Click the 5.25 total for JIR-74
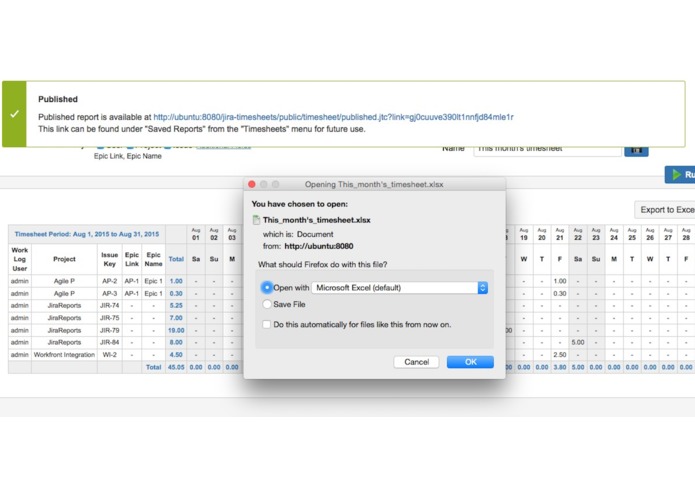The width and height of the screenshot is (695, 494). click(x=176, y=305)
